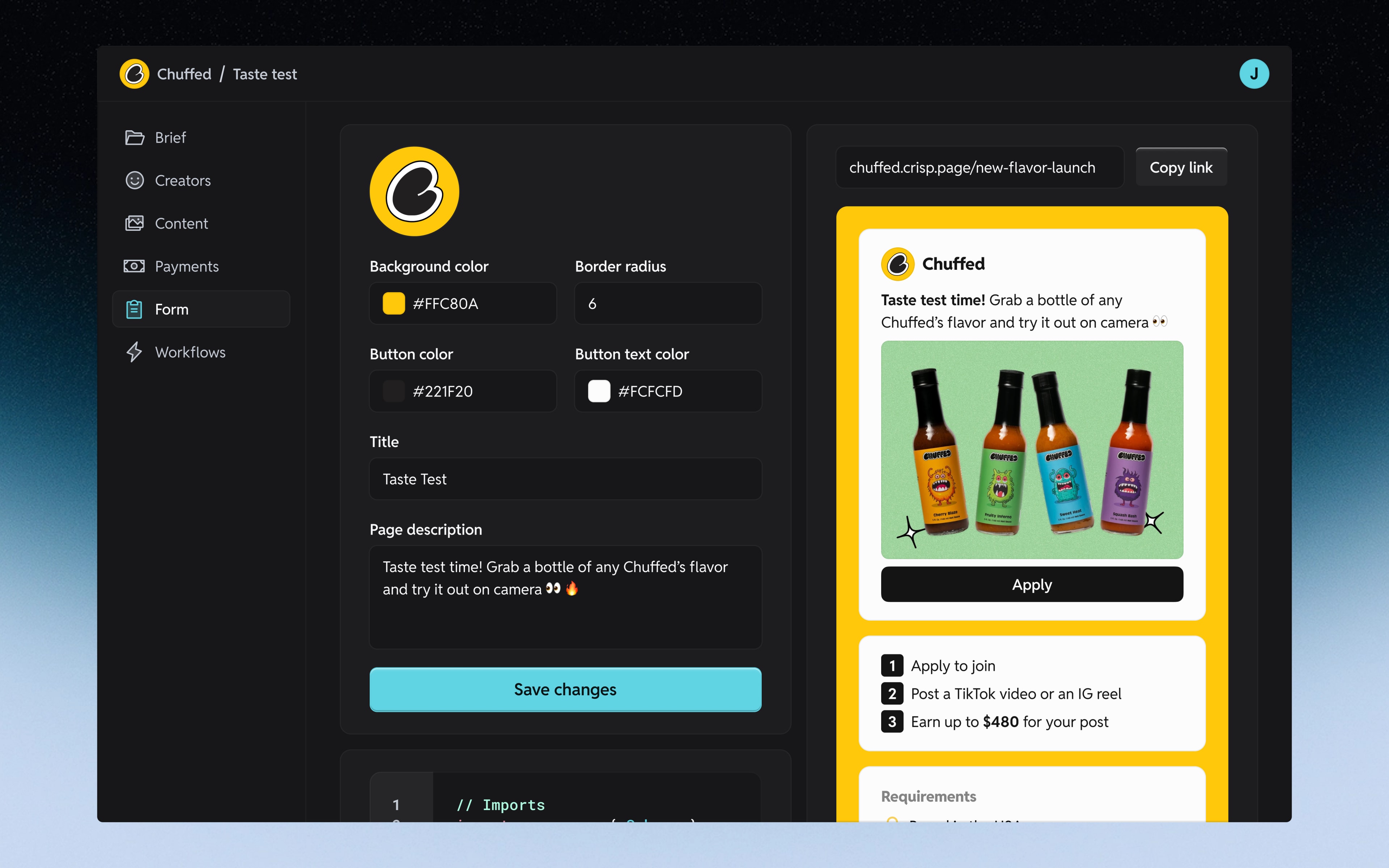Click the Copy link button

click(1181, 167)
